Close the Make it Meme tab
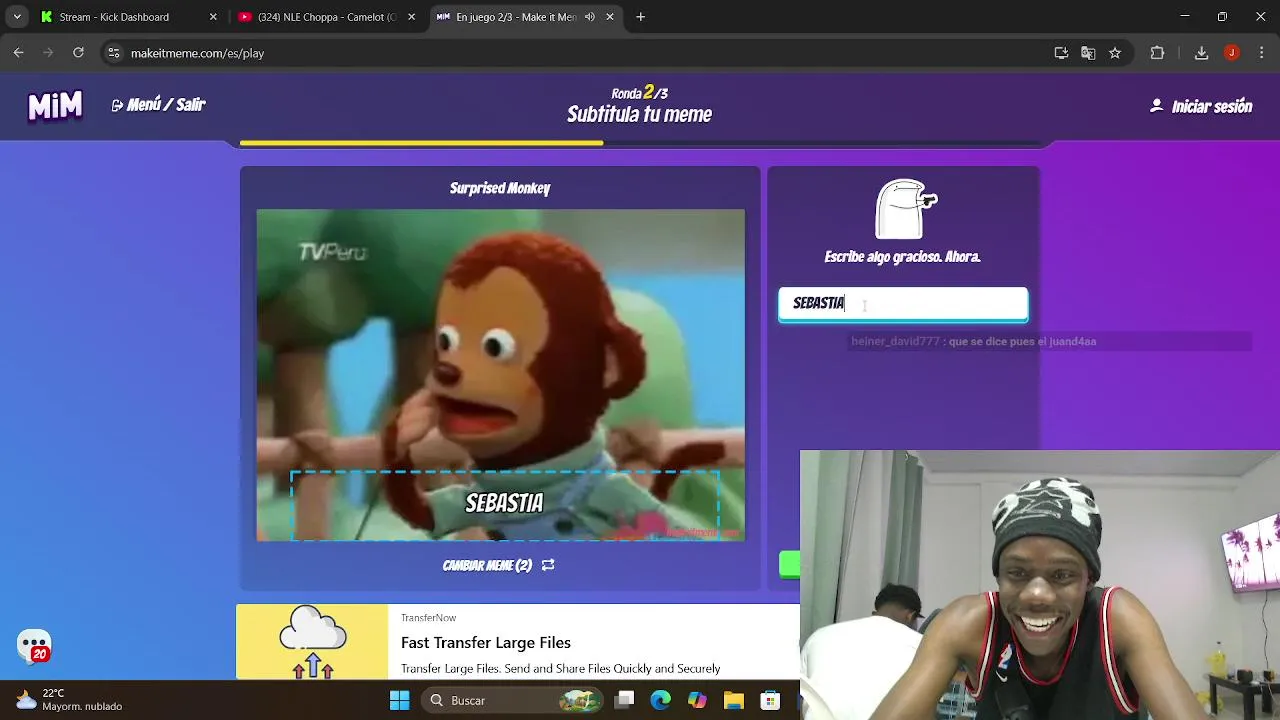 click(610, 17)
